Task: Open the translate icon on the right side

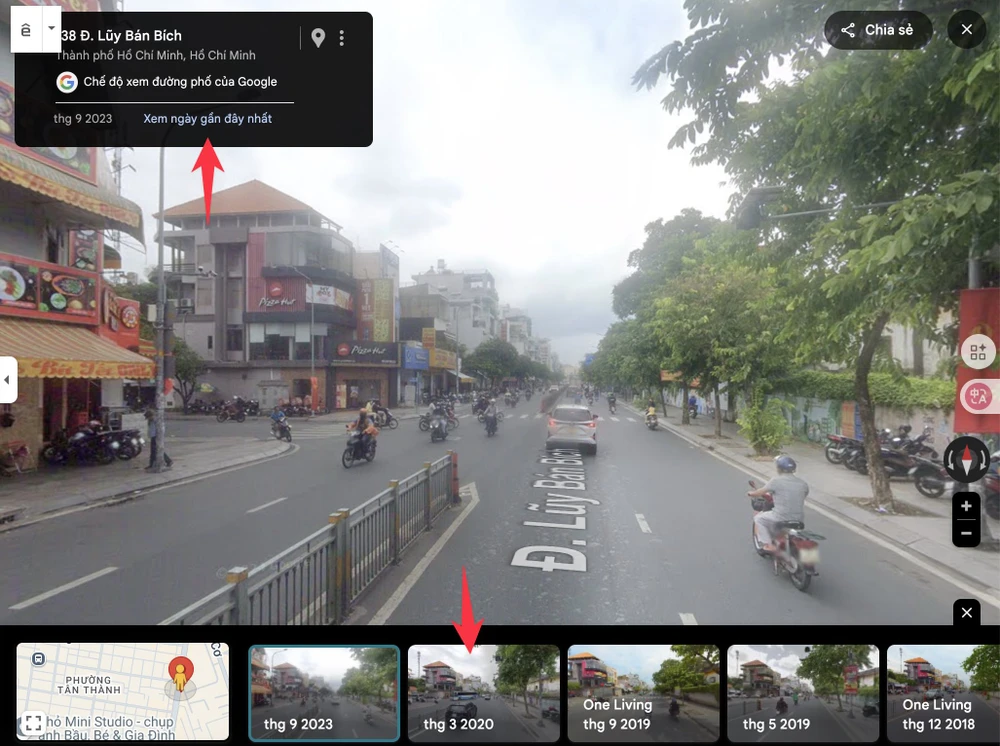Action: [x=978, y=396]
